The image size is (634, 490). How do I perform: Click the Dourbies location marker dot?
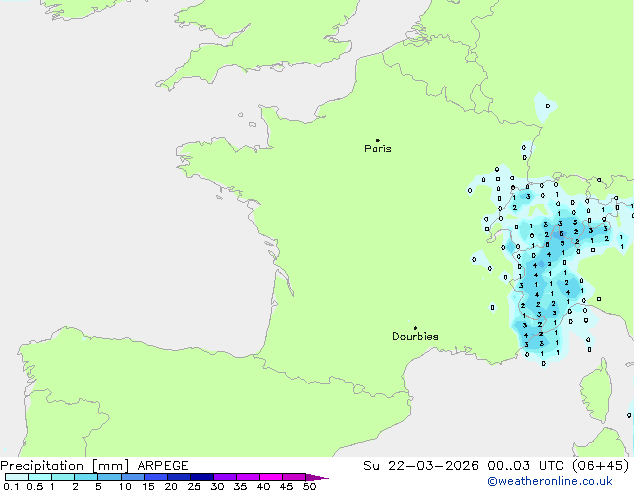click(x=415, y=328)
